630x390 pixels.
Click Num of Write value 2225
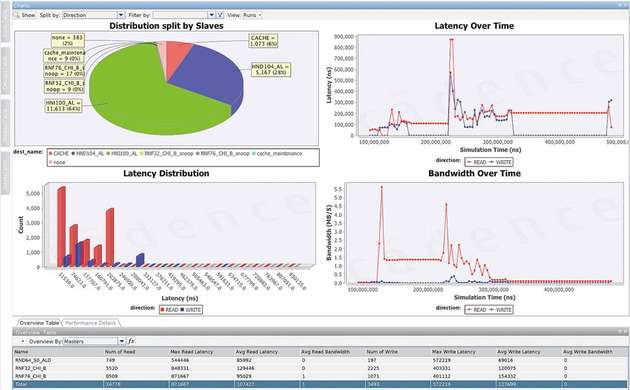click(373, 368)
